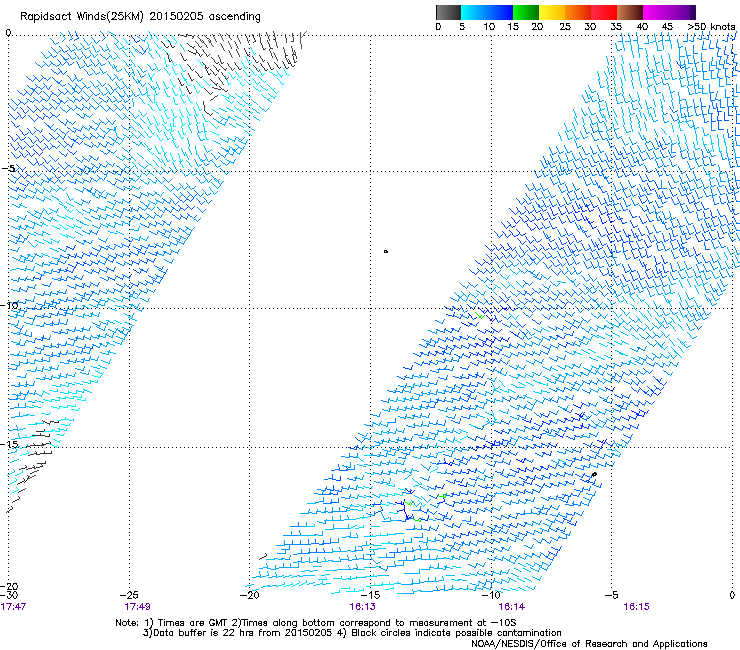Viewport: 740px width, 650px height.
Task: Click the time label '16:15'
Action: pyautogui.click(x=636, y=607)
